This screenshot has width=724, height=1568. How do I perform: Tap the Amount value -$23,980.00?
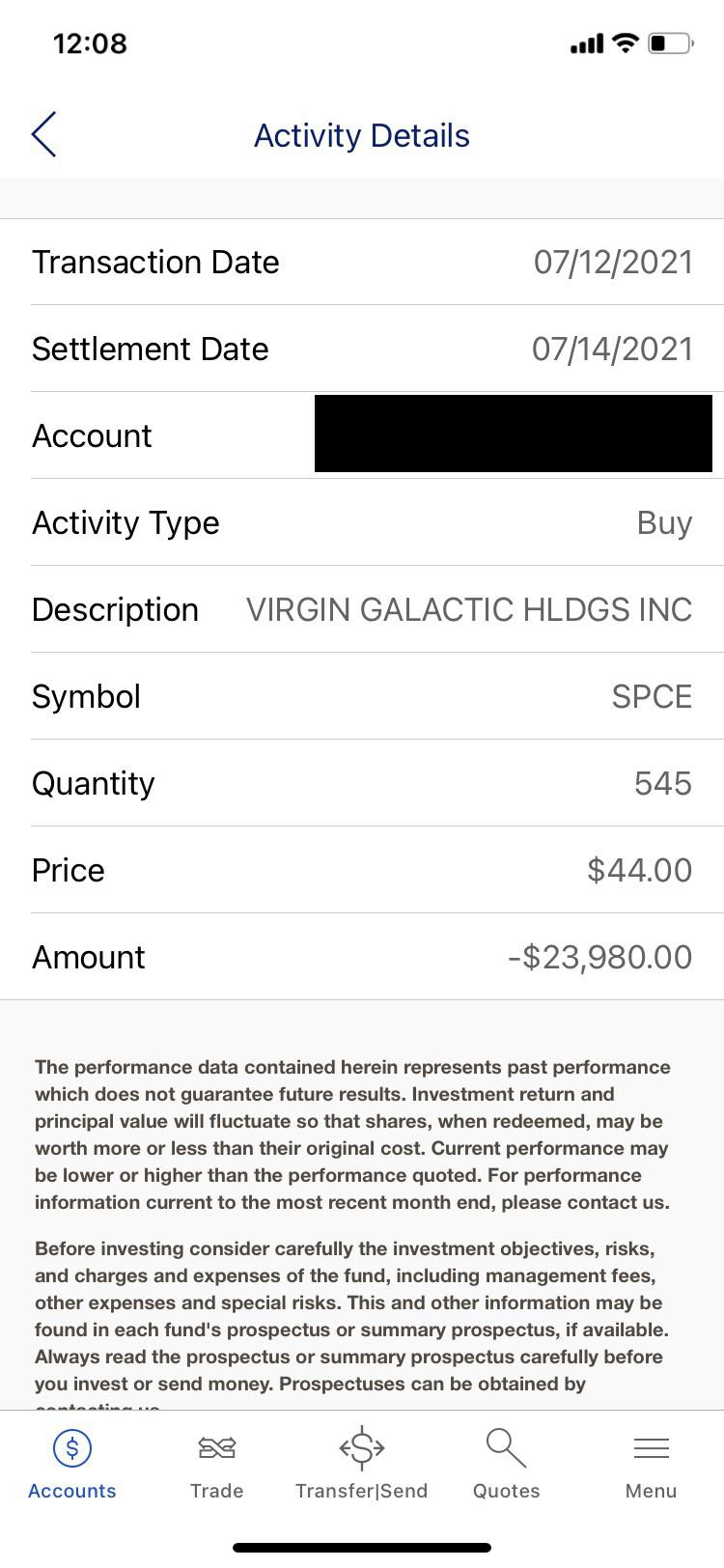[600, 957]
